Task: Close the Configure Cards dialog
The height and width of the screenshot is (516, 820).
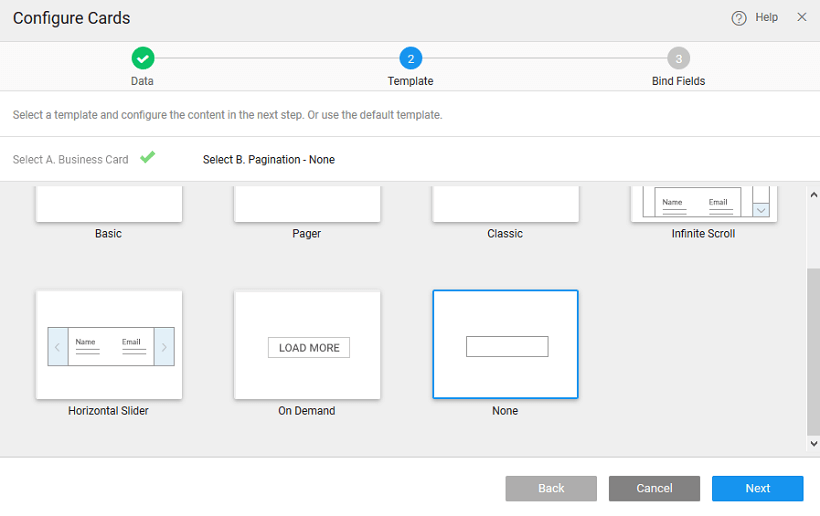Action: 801,18
